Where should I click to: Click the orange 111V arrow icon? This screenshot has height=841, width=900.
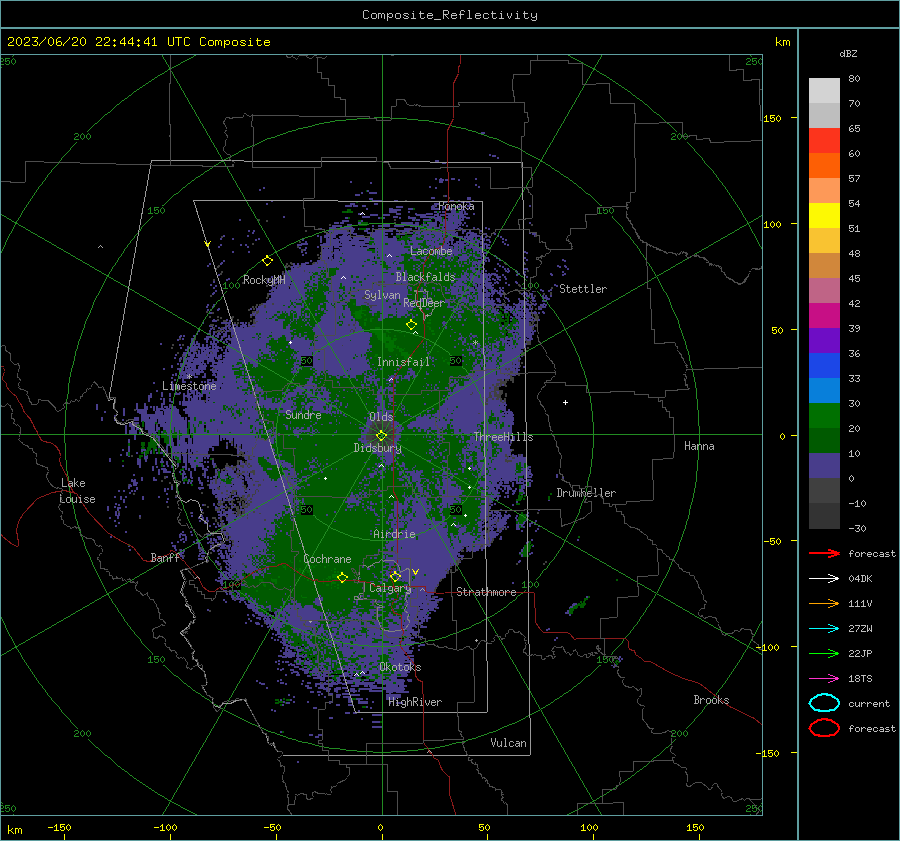click(x=824, y=603)
